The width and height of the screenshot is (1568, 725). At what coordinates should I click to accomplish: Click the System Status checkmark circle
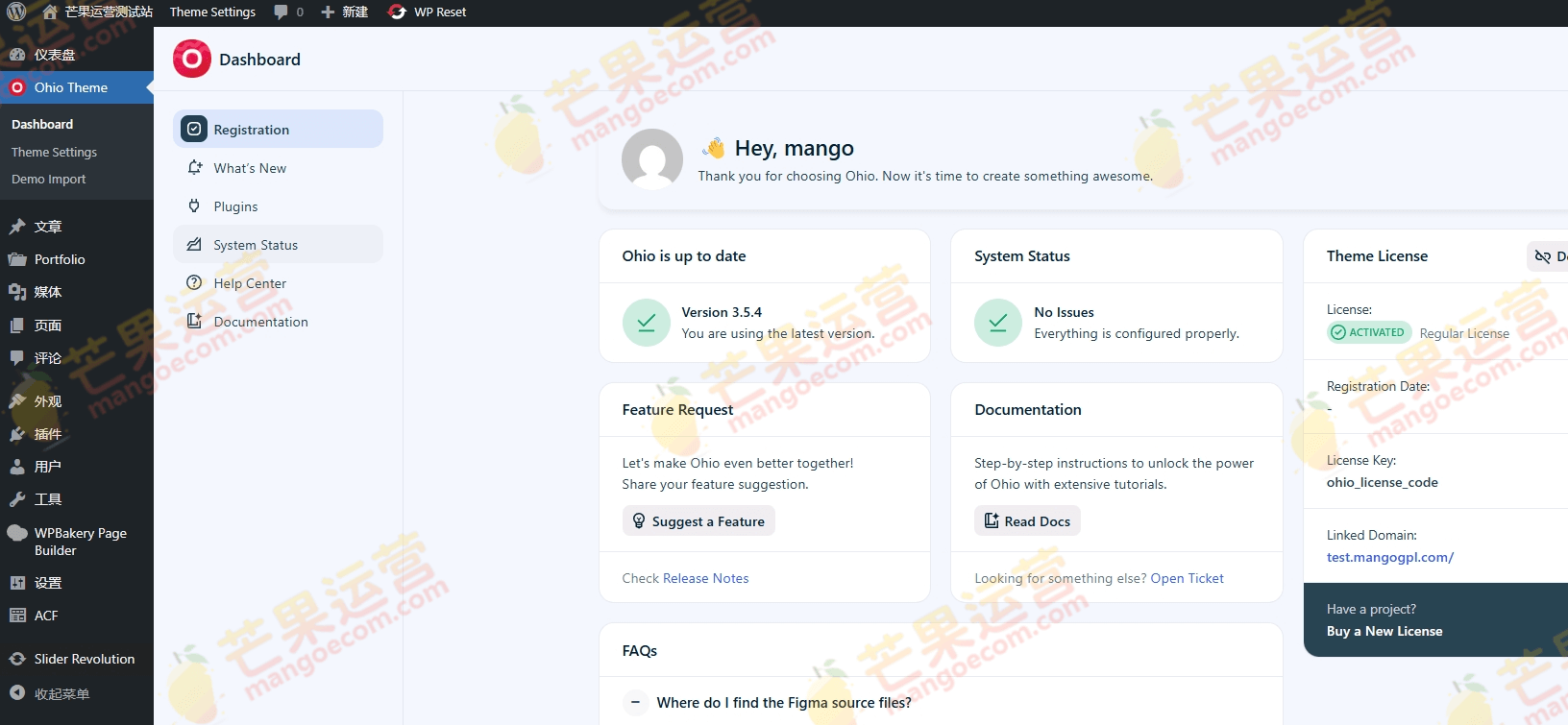coord(998,323)
